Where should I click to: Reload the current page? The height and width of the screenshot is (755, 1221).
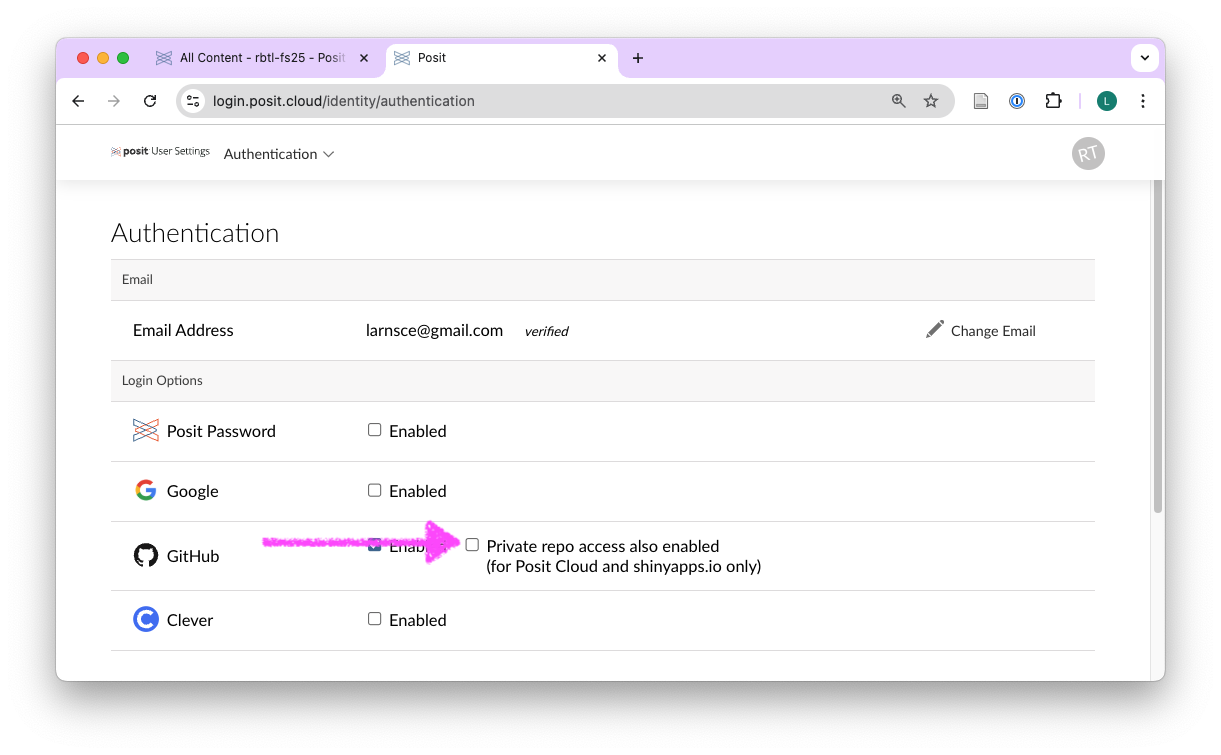coord(150,101)
